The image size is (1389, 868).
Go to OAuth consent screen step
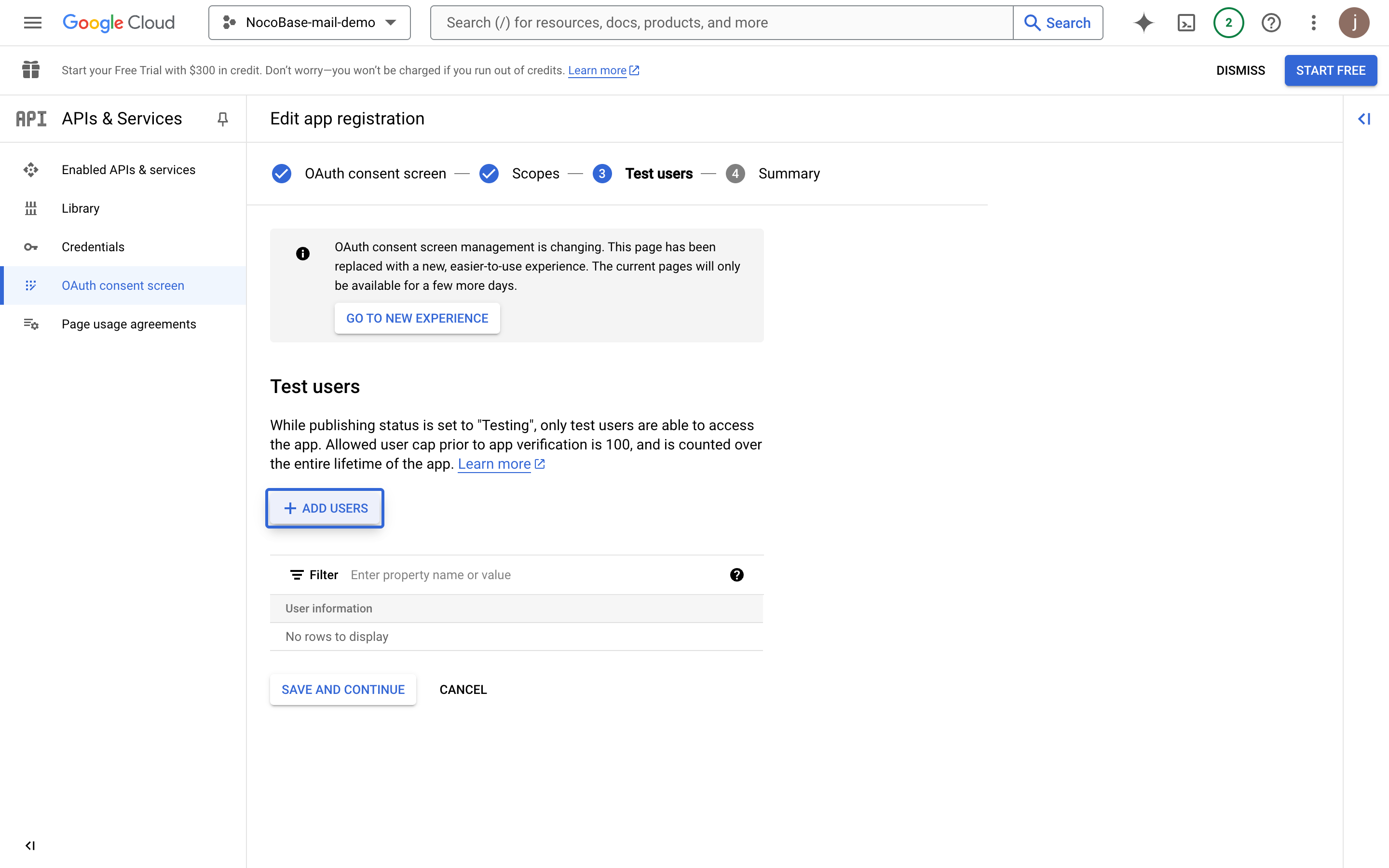375,174
